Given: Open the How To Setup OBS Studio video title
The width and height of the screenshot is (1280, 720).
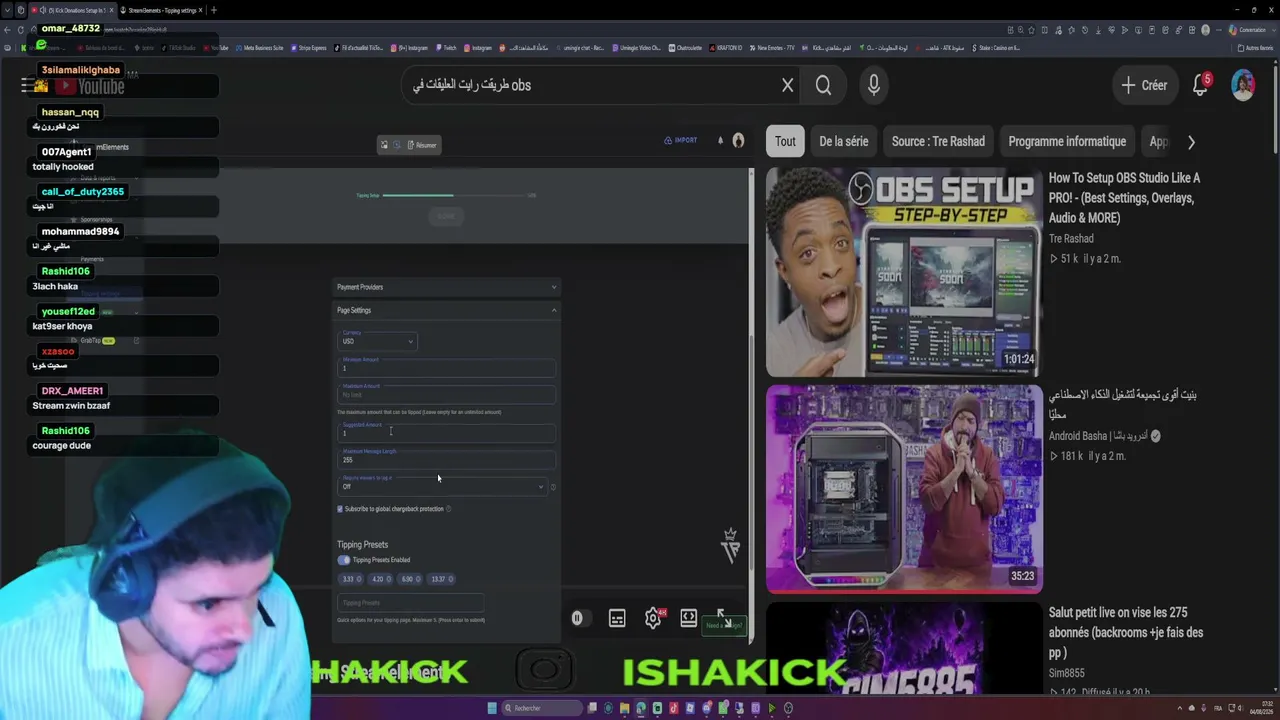Looking at the screenshot, I should tap(1124, 198).
